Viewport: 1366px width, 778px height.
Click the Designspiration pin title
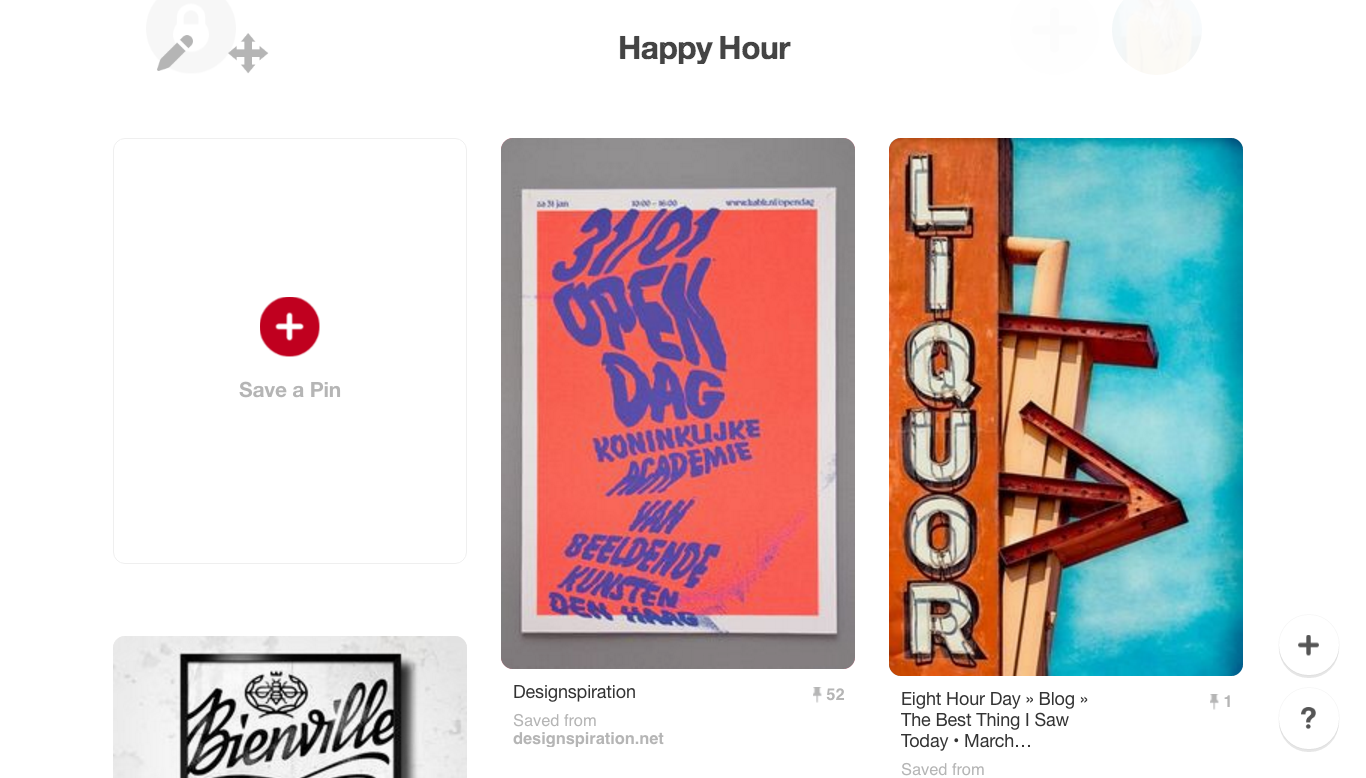[x=574, y=692]
